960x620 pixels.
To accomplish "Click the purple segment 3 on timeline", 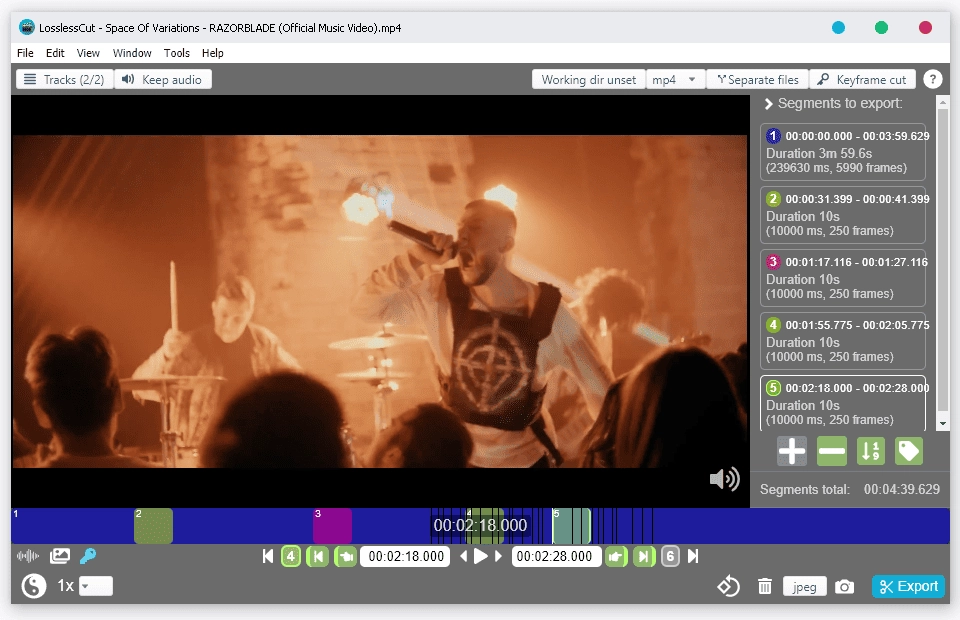I will 332,526.
